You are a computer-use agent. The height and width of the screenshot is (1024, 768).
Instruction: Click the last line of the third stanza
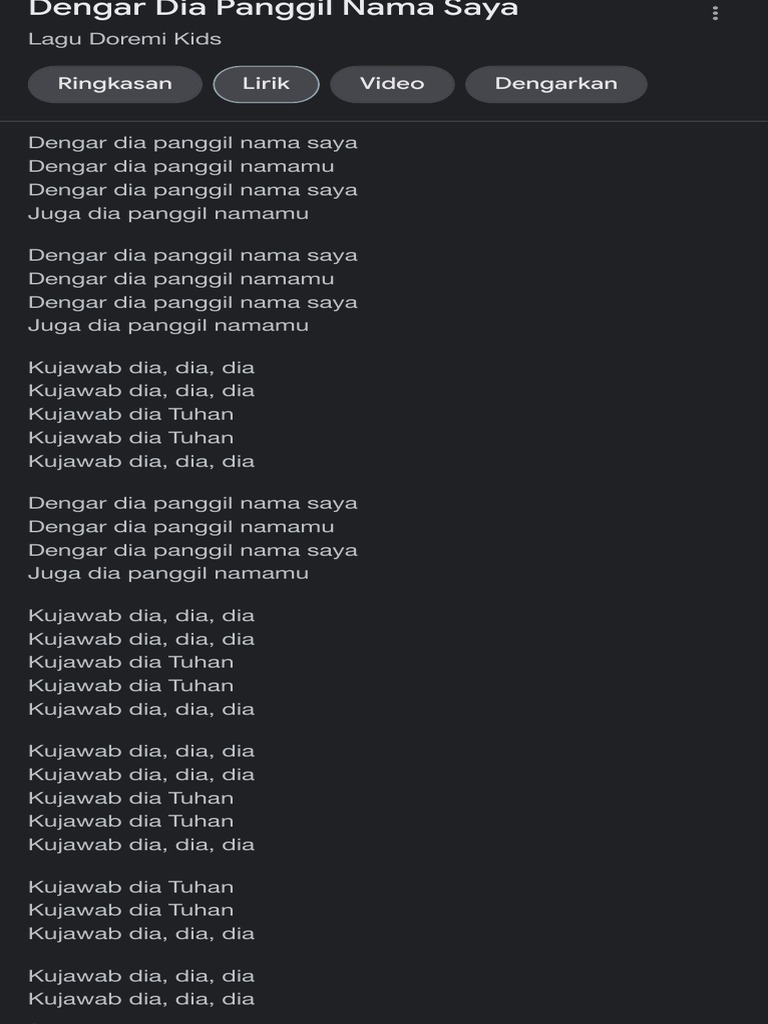pyautogui.click(x=141, y=461)
